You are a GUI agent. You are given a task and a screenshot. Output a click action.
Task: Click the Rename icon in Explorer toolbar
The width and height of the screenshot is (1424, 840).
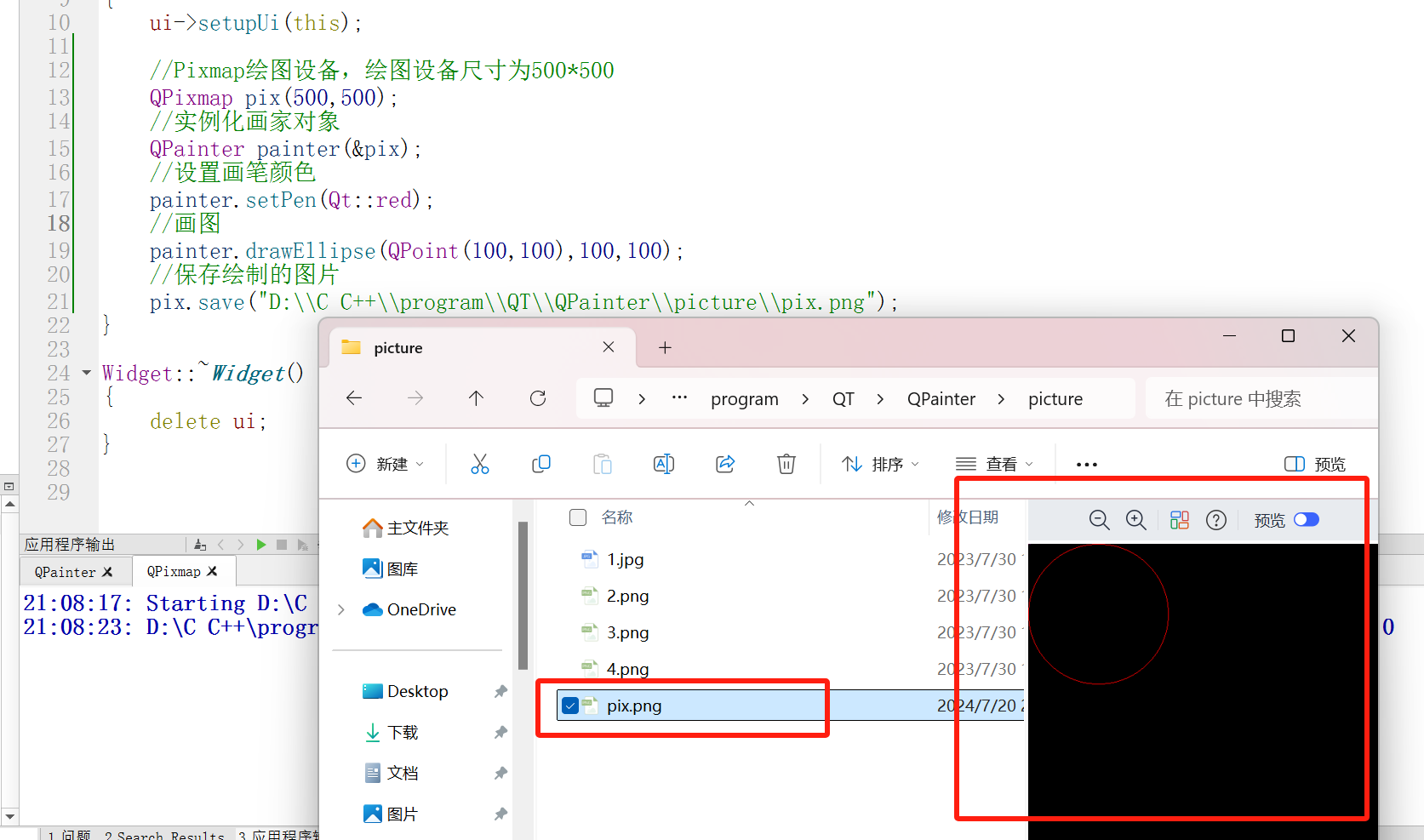pyautogui.click(x=664, y=464)
